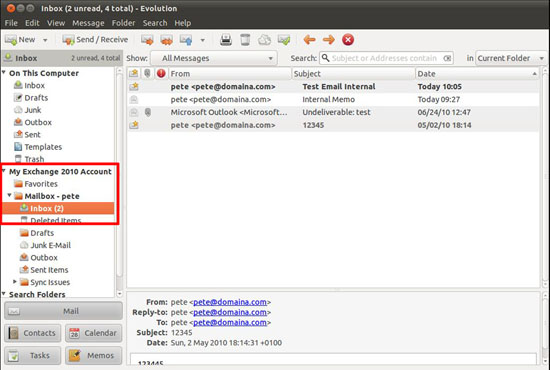The width and height of the screenshot is (550, 370).
Task: Open the Current Folder scope dropdown
Action: click(x=510, y=58)
